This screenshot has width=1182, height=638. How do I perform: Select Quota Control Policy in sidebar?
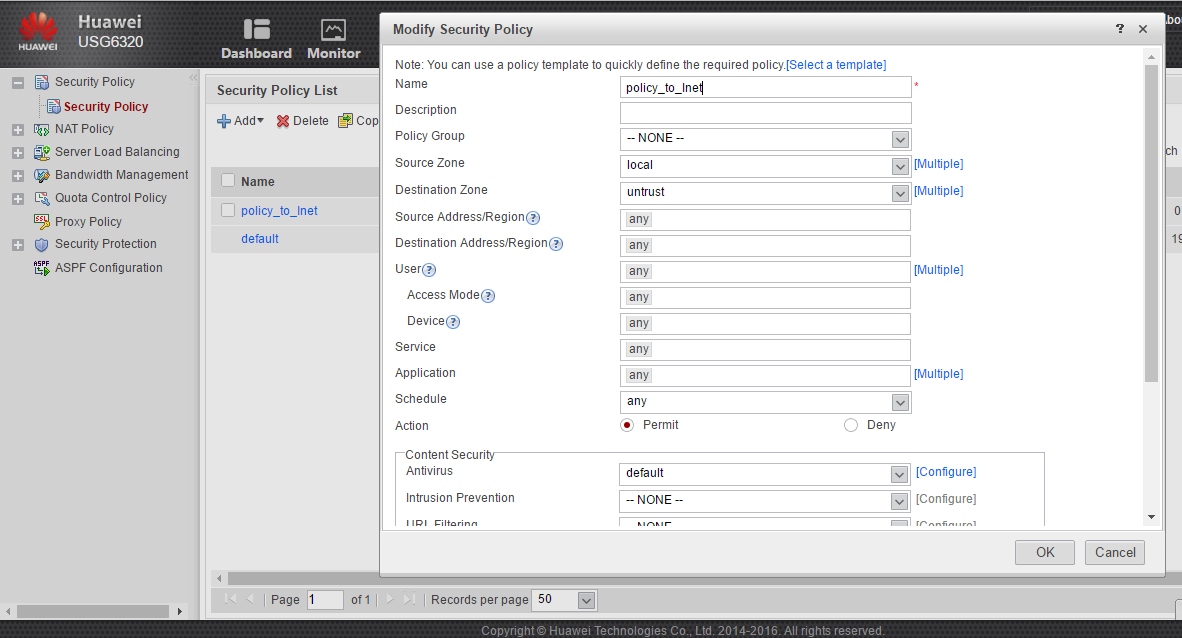[110, 198]
